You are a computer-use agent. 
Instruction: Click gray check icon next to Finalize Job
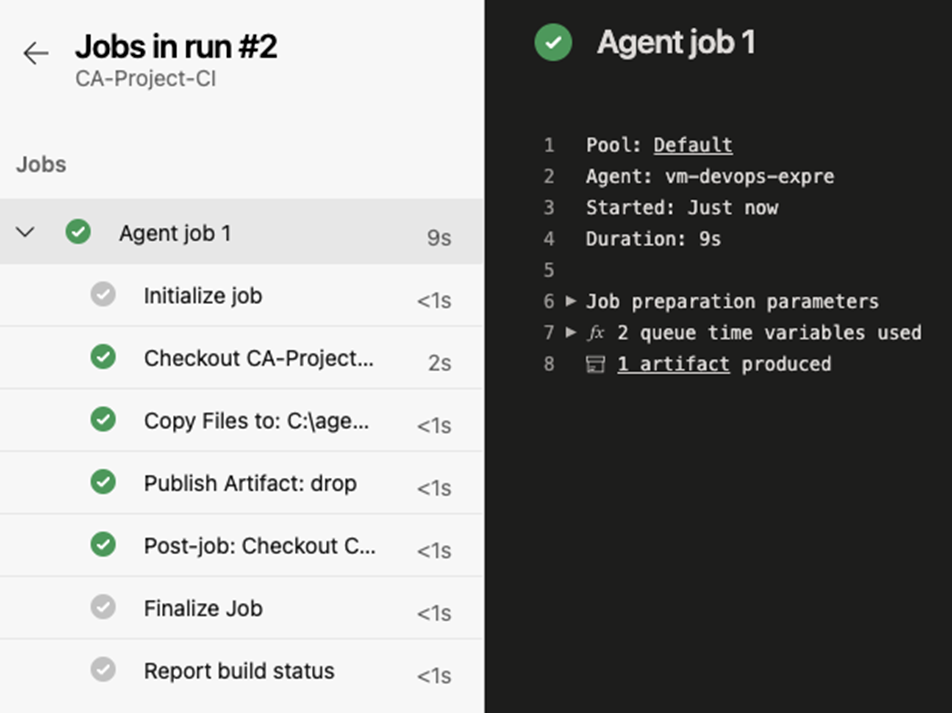pyautogui.click(x=103, y=607)
